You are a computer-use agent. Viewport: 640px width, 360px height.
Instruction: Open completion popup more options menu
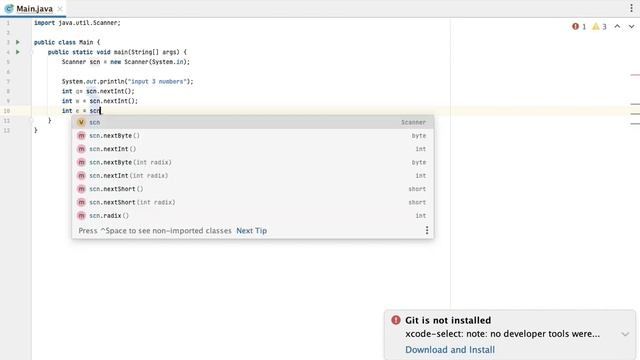[427, 231]
